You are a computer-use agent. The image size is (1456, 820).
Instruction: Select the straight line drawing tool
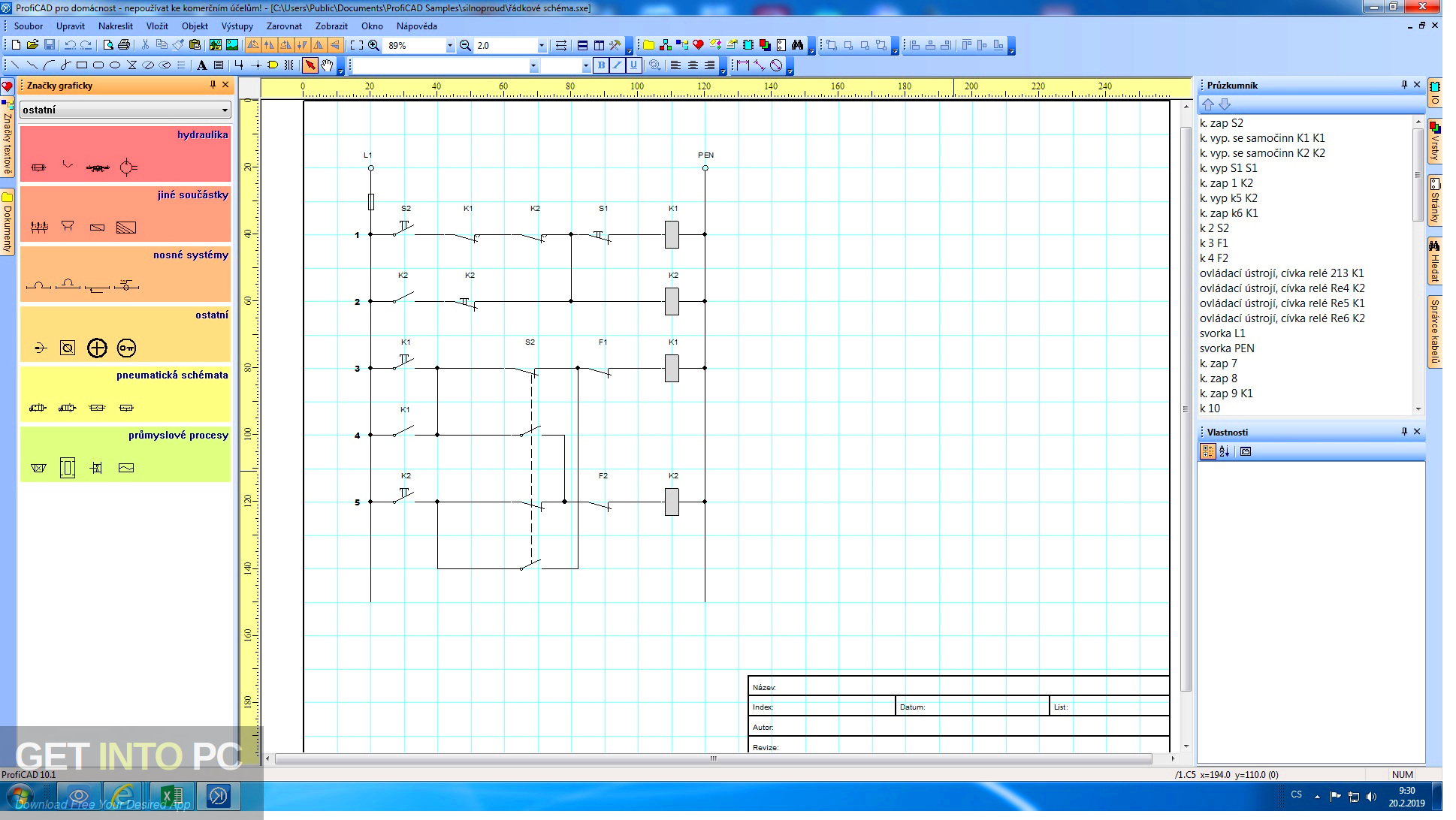point(16,65)
